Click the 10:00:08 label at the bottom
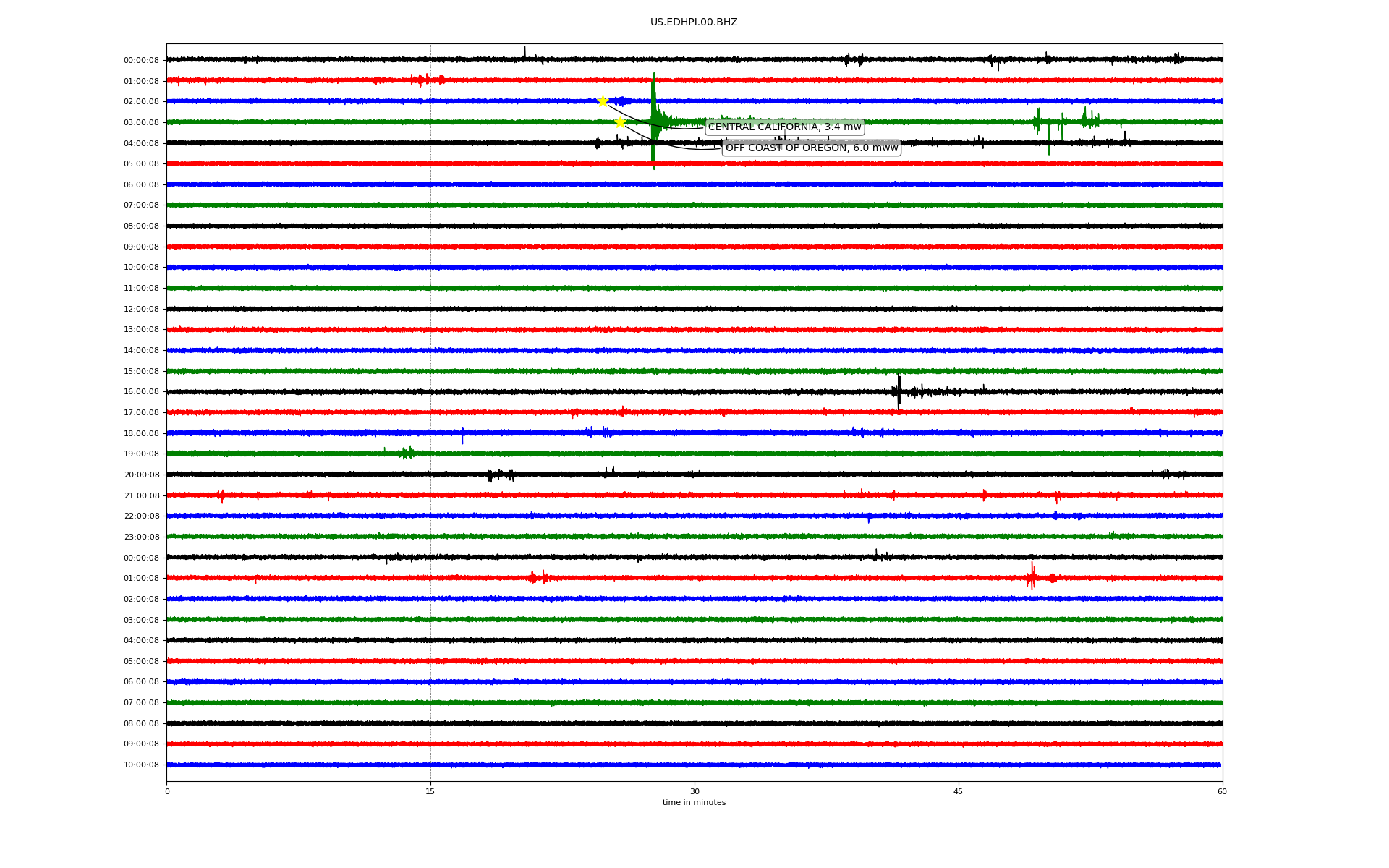 tap(141, 765)
